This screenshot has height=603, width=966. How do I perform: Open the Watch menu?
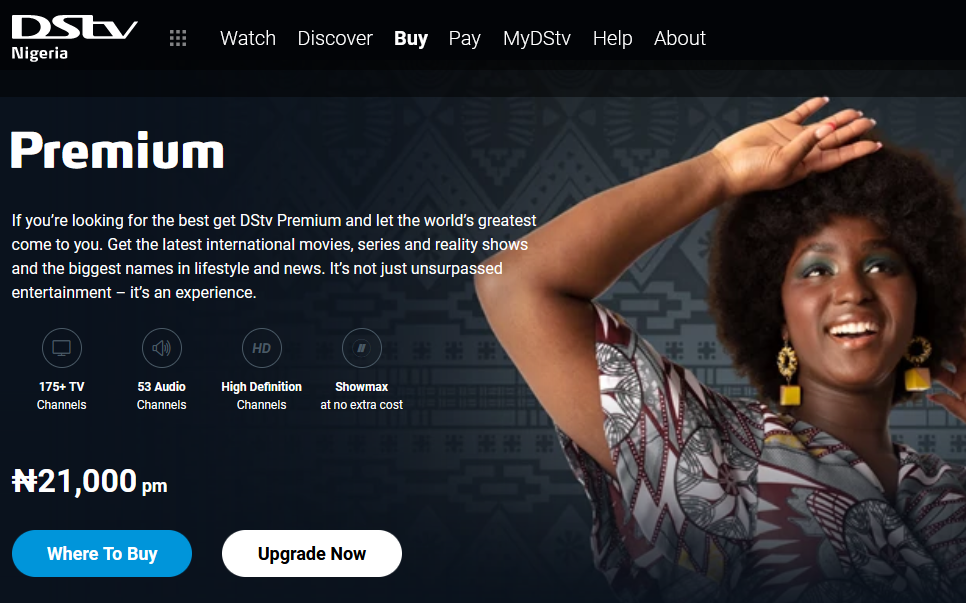click(248, 38)
